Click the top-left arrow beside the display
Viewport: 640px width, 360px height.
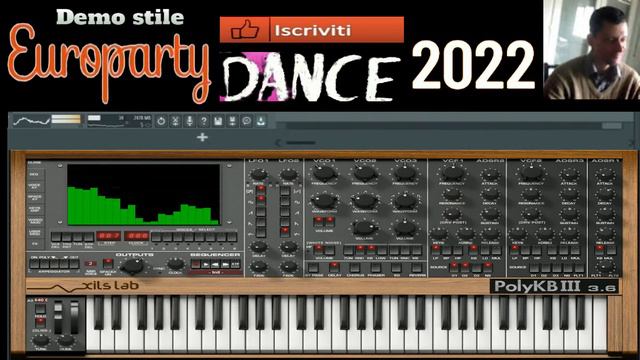60,166
